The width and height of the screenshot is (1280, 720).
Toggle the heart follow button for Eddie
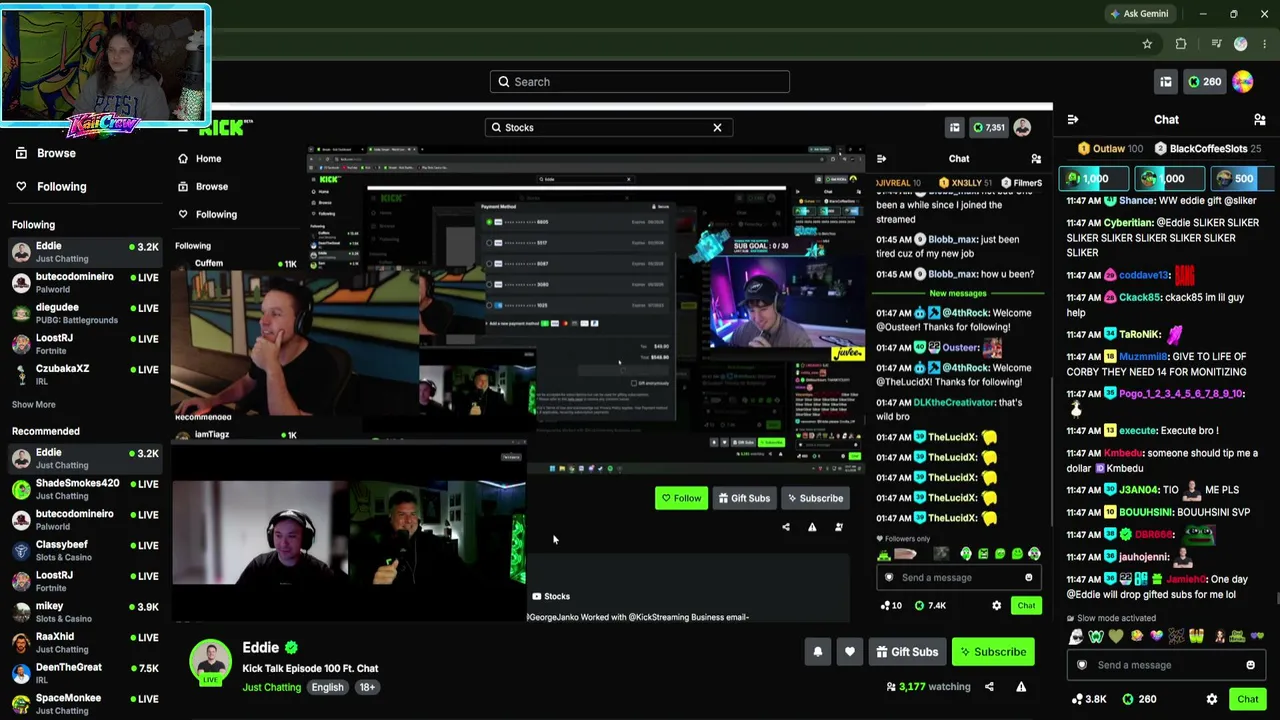(850, 652)
